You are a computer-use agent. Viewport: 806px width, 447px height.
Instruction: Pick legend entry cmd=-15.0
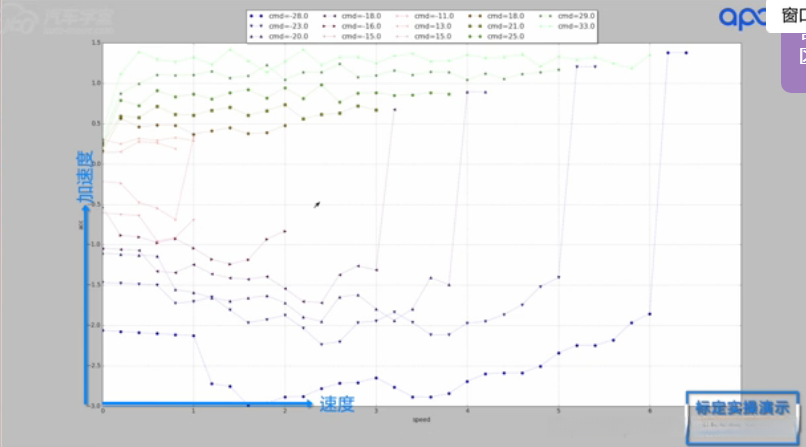pos(352,36)
